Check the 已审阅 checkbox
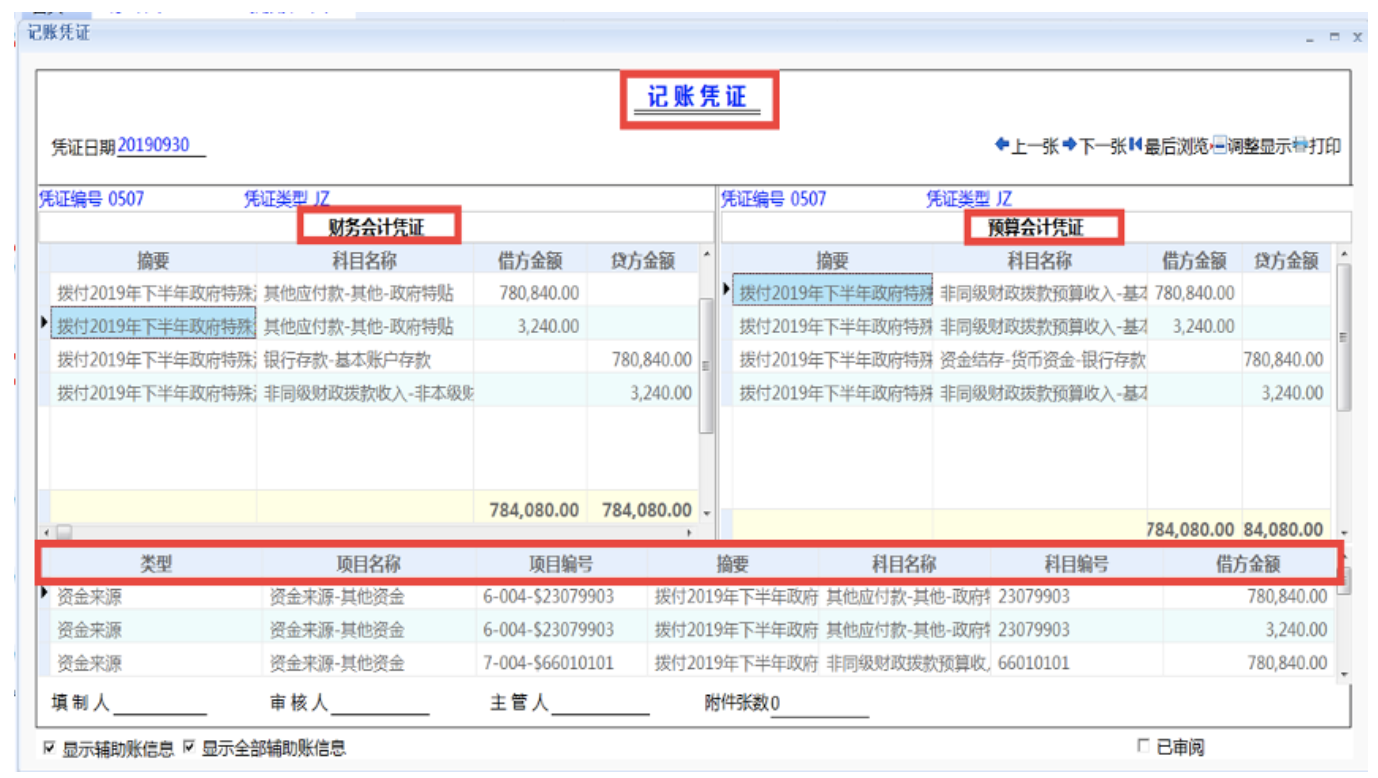This screenshot has width=1378, height=778. point(1143,746)
